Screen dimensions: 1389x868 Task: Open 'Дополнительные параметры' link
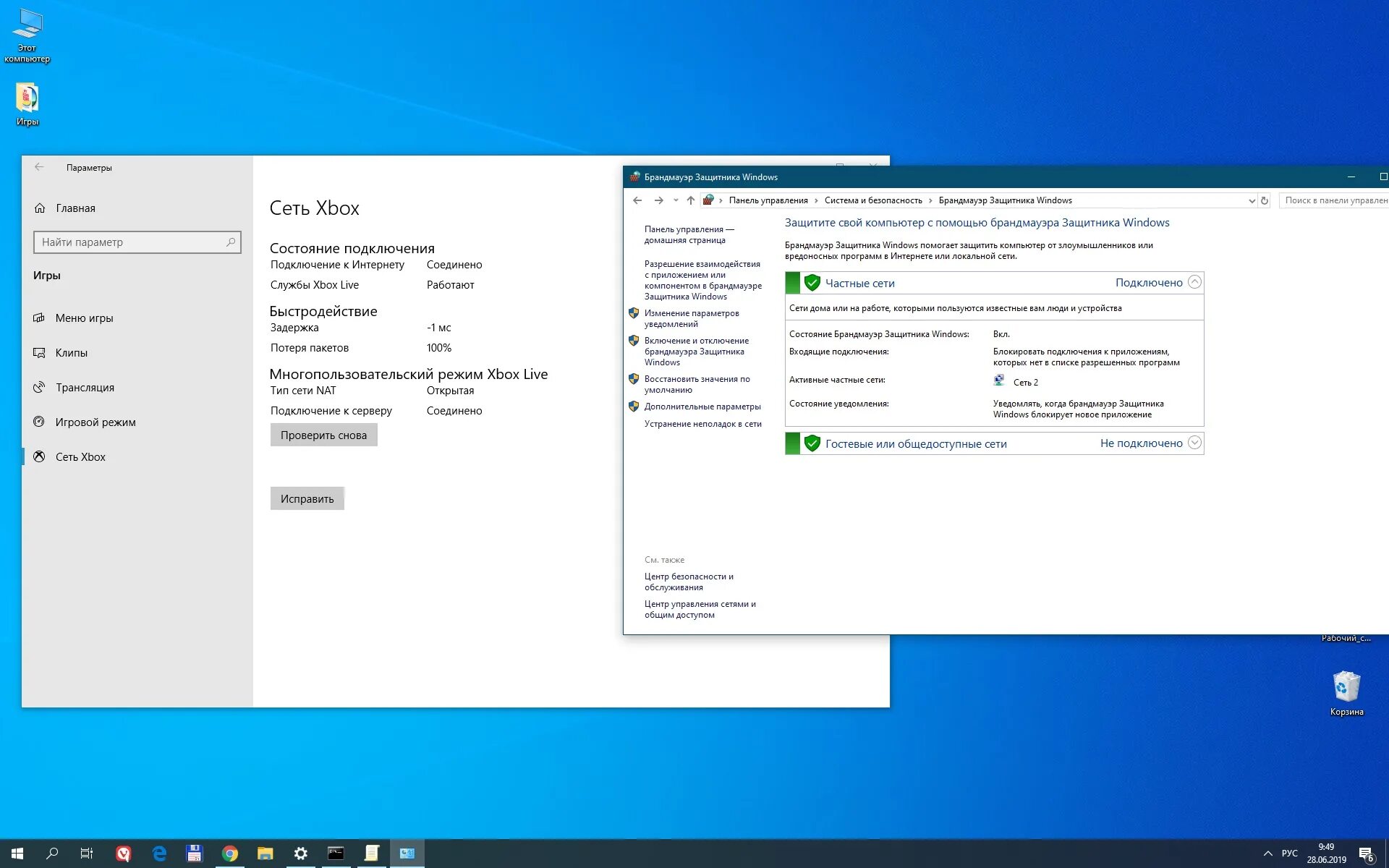pos(702,407)
